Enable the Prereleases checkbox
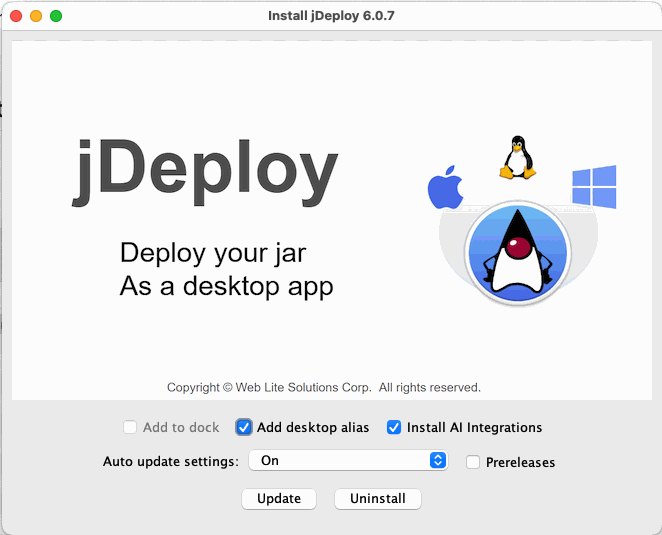The height and width of the screenshot is (535, 662). (x=473, y=462)
